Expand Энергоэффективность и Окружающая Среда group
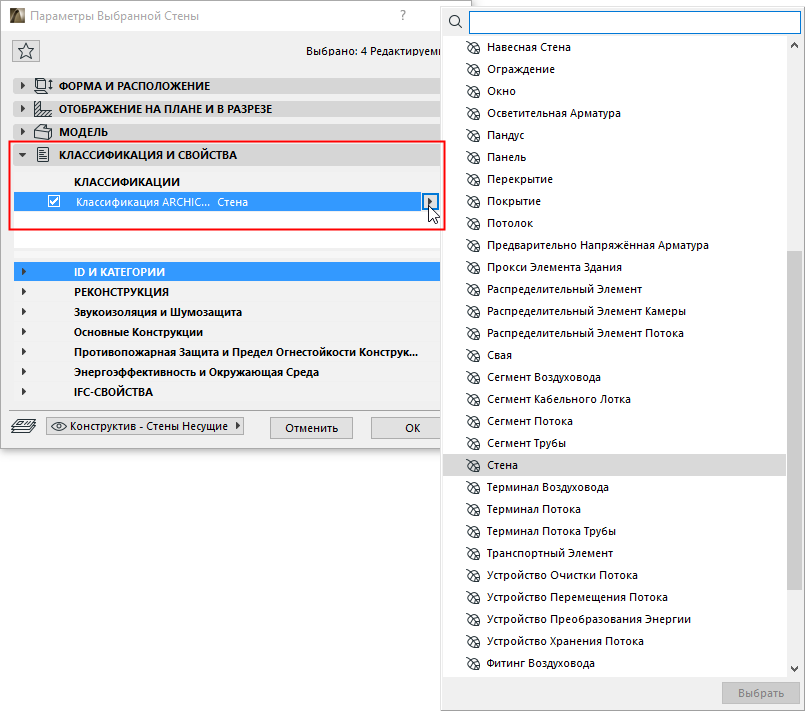 (x=24, y=372)
